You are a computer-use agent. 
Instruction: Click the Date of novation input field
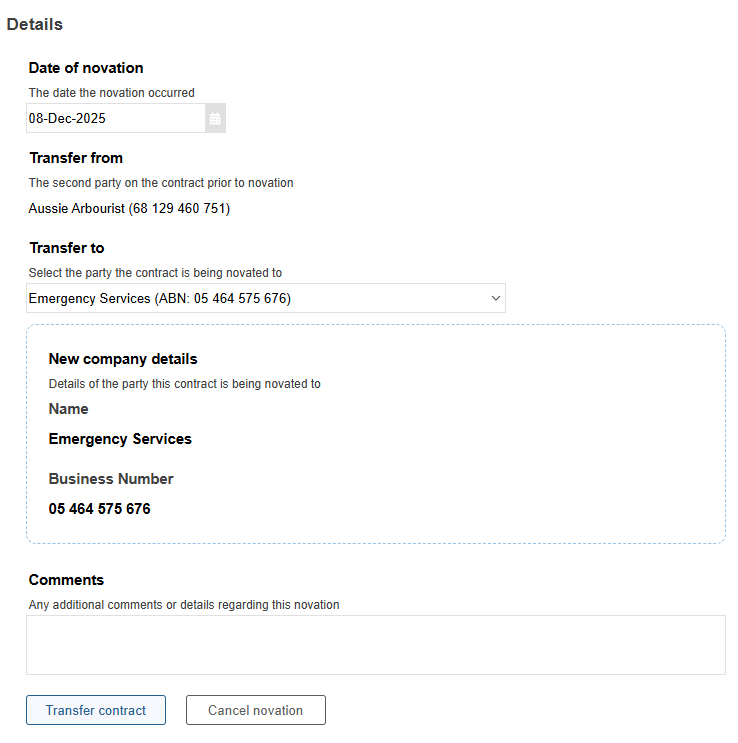coord(116,118)
